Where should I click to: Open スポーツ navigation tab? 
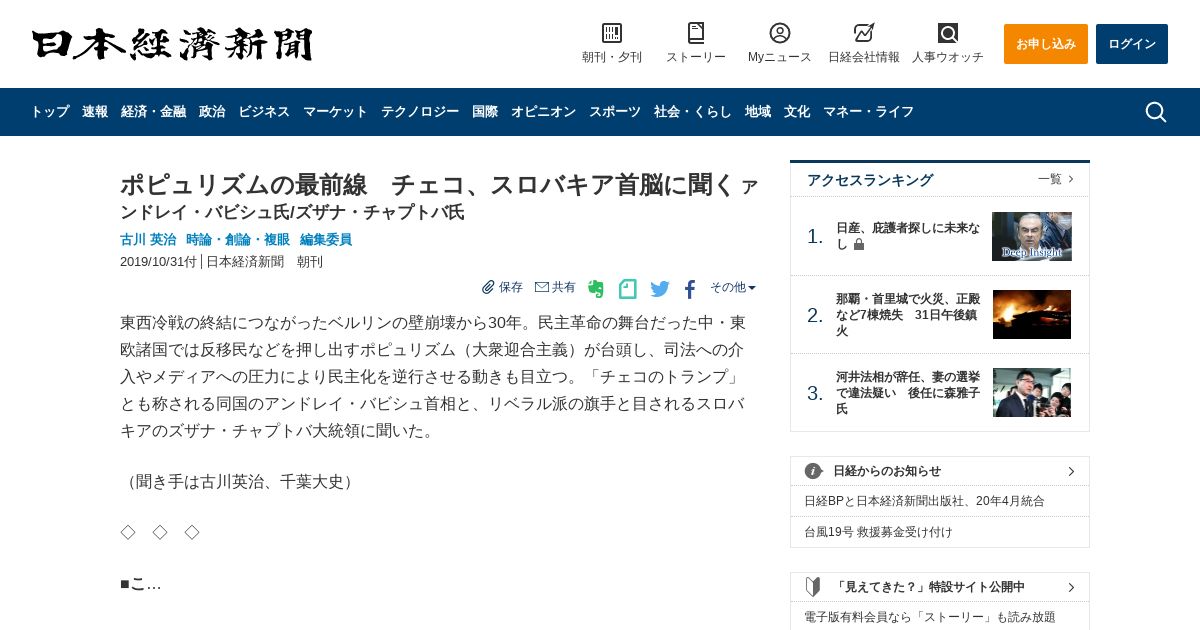[615, 112]
